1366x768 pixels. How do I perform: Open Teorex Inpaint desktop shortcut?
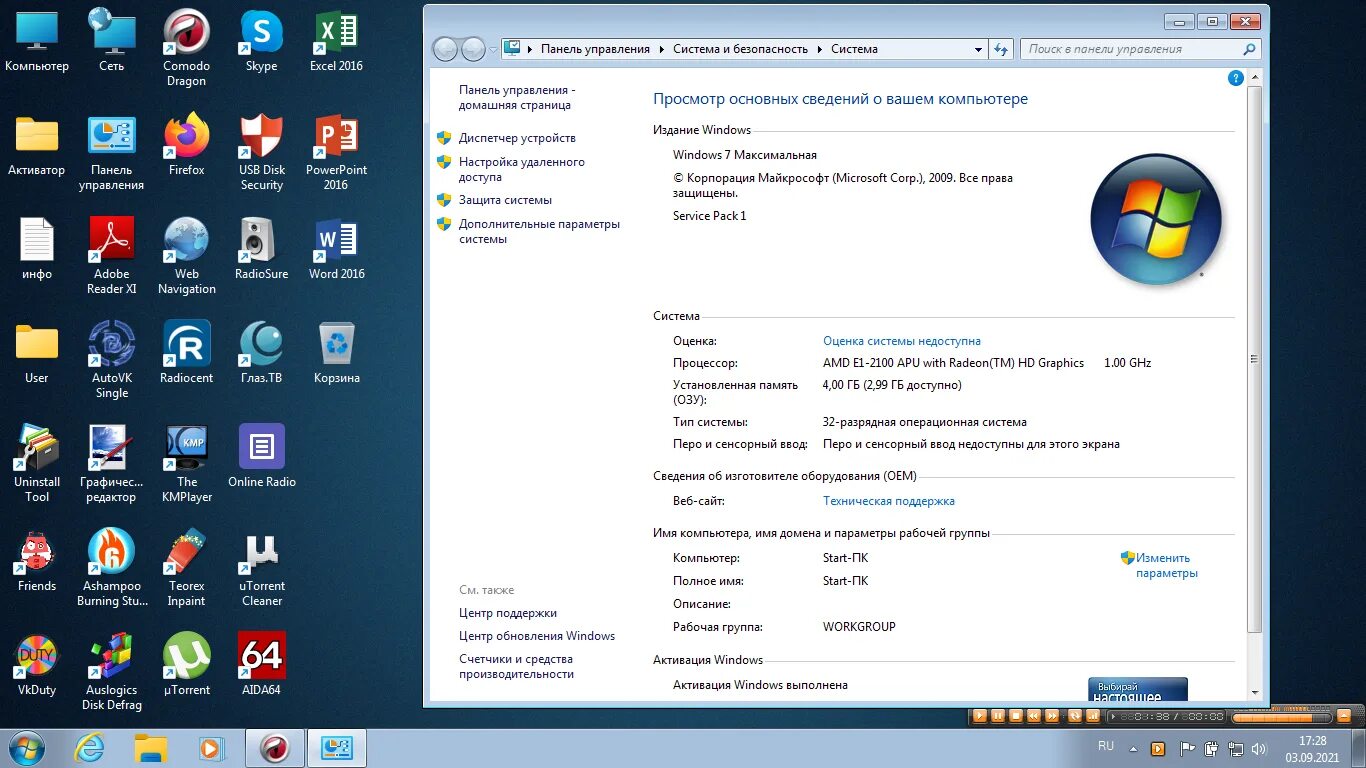click(186, 567)
